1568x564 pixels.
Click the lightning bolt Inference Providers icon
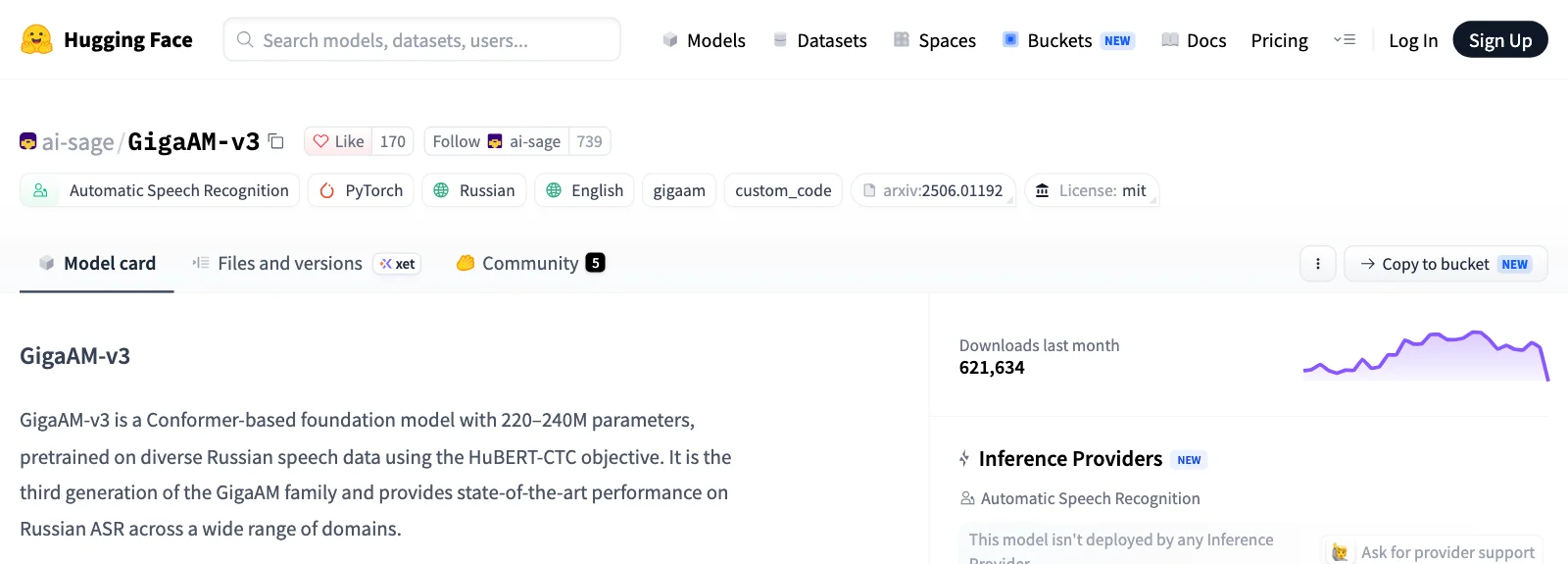[x=964, y=458]
